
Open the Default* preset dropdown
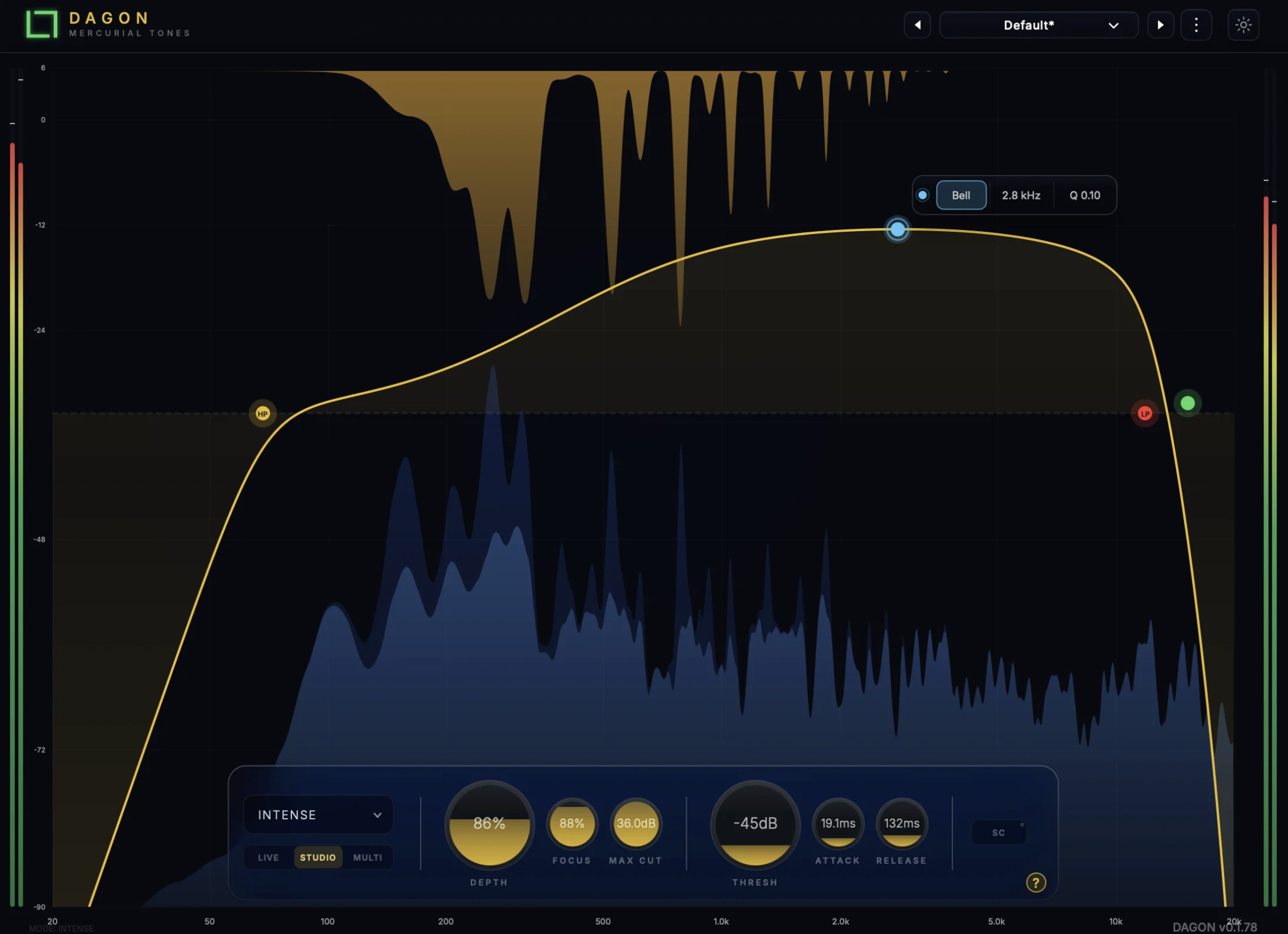(x=1039, y=25)
